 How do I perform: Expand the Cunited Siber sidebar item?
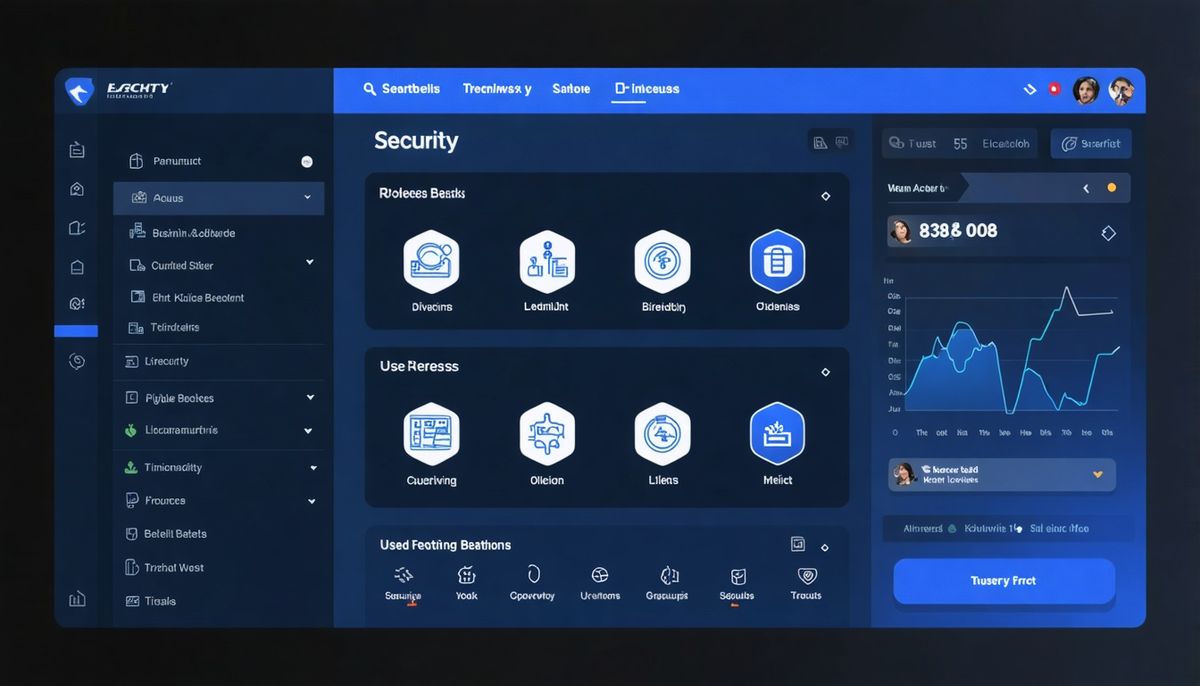[x=309, y=263]
